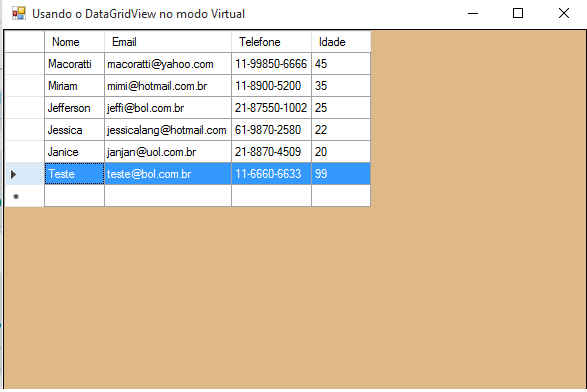Image resolution: width=587 pixels, height=392 pixels.
Task: Click the empty Nome cell in the new row
Action: [x=74, y=196]
